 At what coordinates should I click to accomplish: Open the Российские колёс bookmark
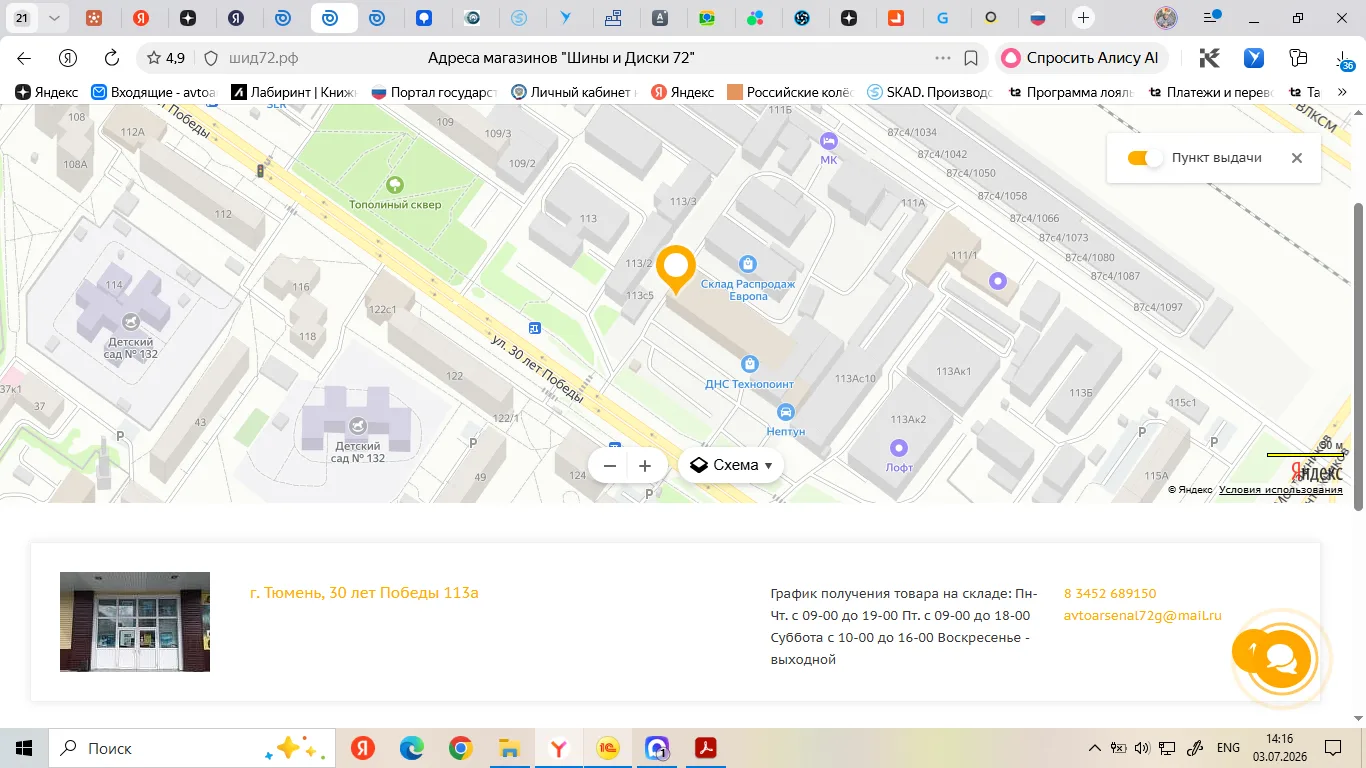(790, 92)
